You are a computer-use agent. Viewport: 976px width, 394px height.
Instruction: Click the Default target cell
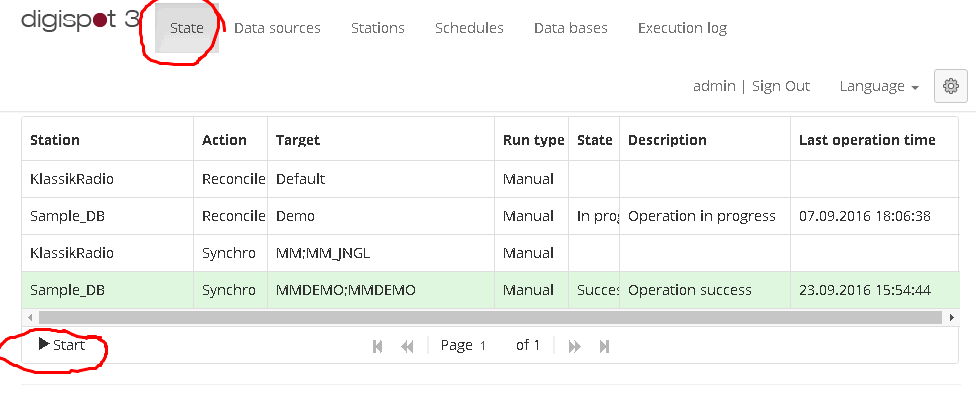pos(381,179)
